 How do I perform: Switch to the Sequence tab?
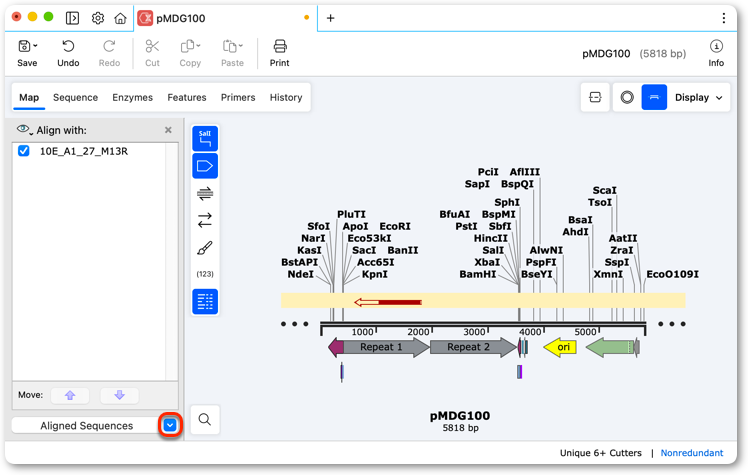tap(75, 98)
